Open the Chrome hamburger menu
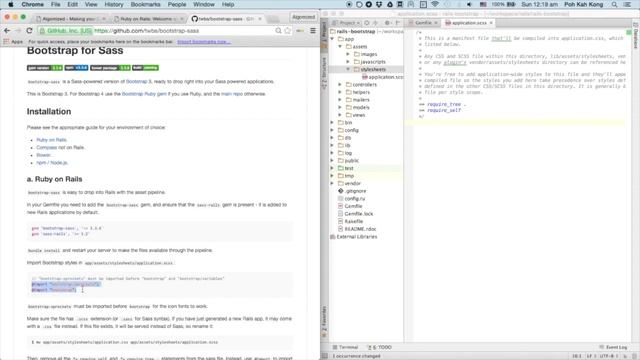This screenshot has height=360, width=640. (x=313, y=31)
